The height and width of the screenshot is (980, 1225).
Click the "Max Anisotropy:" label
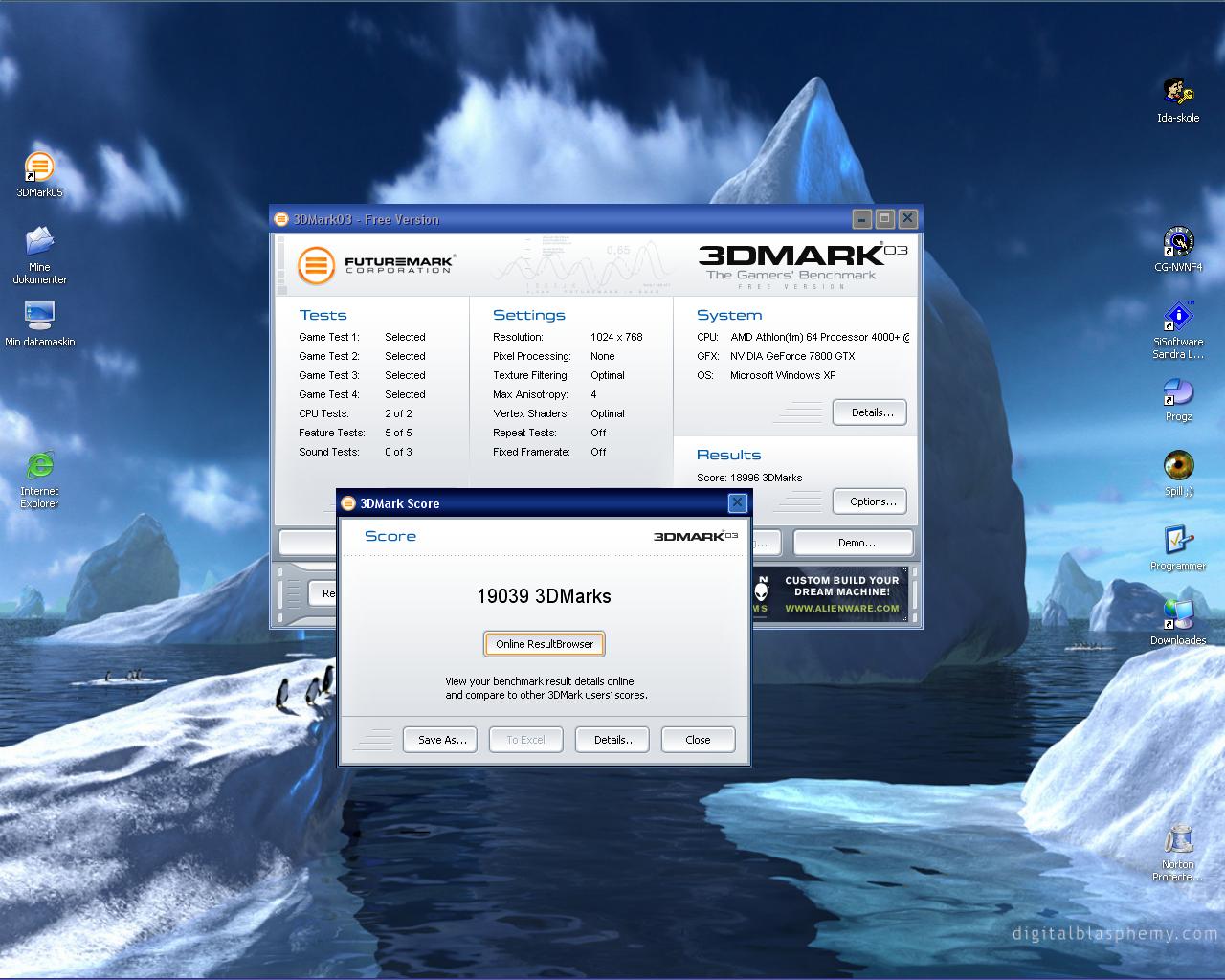(x=530, y=394)
